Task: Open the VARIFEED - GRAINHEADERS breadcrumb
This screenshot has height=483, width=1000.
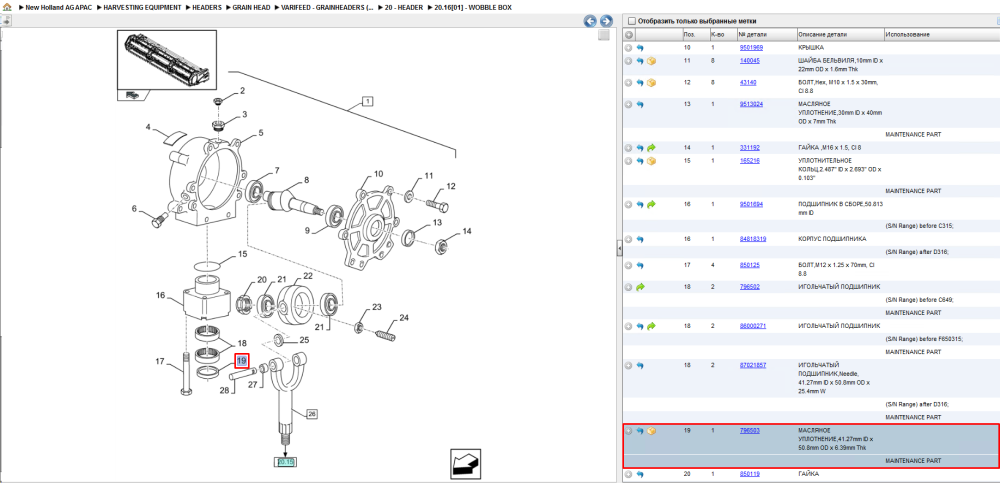Action: (328, 8)
